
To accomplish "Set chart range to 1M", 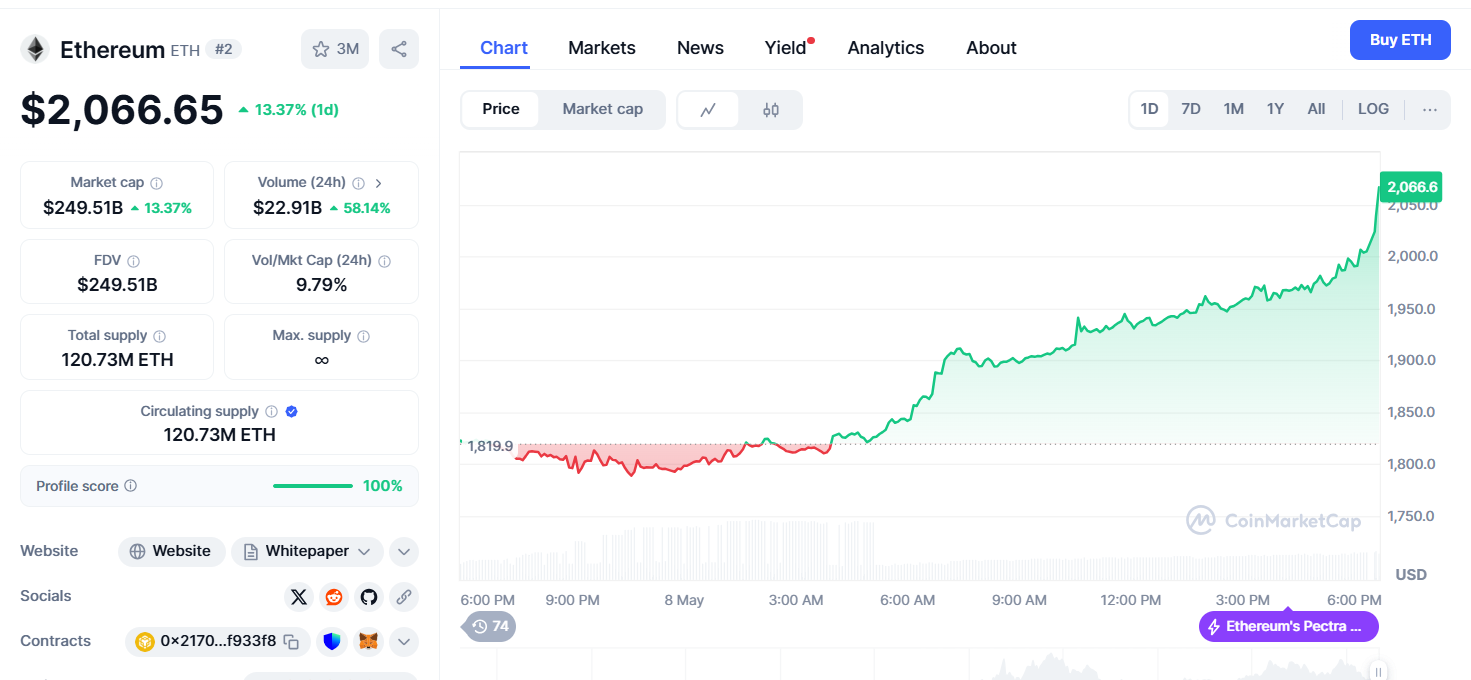I will 1233,109.
